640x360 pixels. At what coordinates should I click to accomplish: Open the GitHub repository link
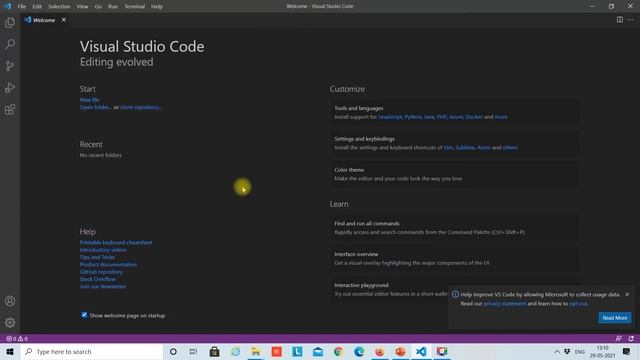[x=101, y=272]
